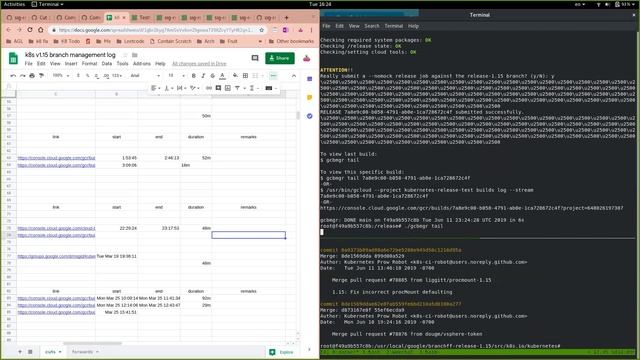Open Activities overview in the top bar

(x=14, y=4)
